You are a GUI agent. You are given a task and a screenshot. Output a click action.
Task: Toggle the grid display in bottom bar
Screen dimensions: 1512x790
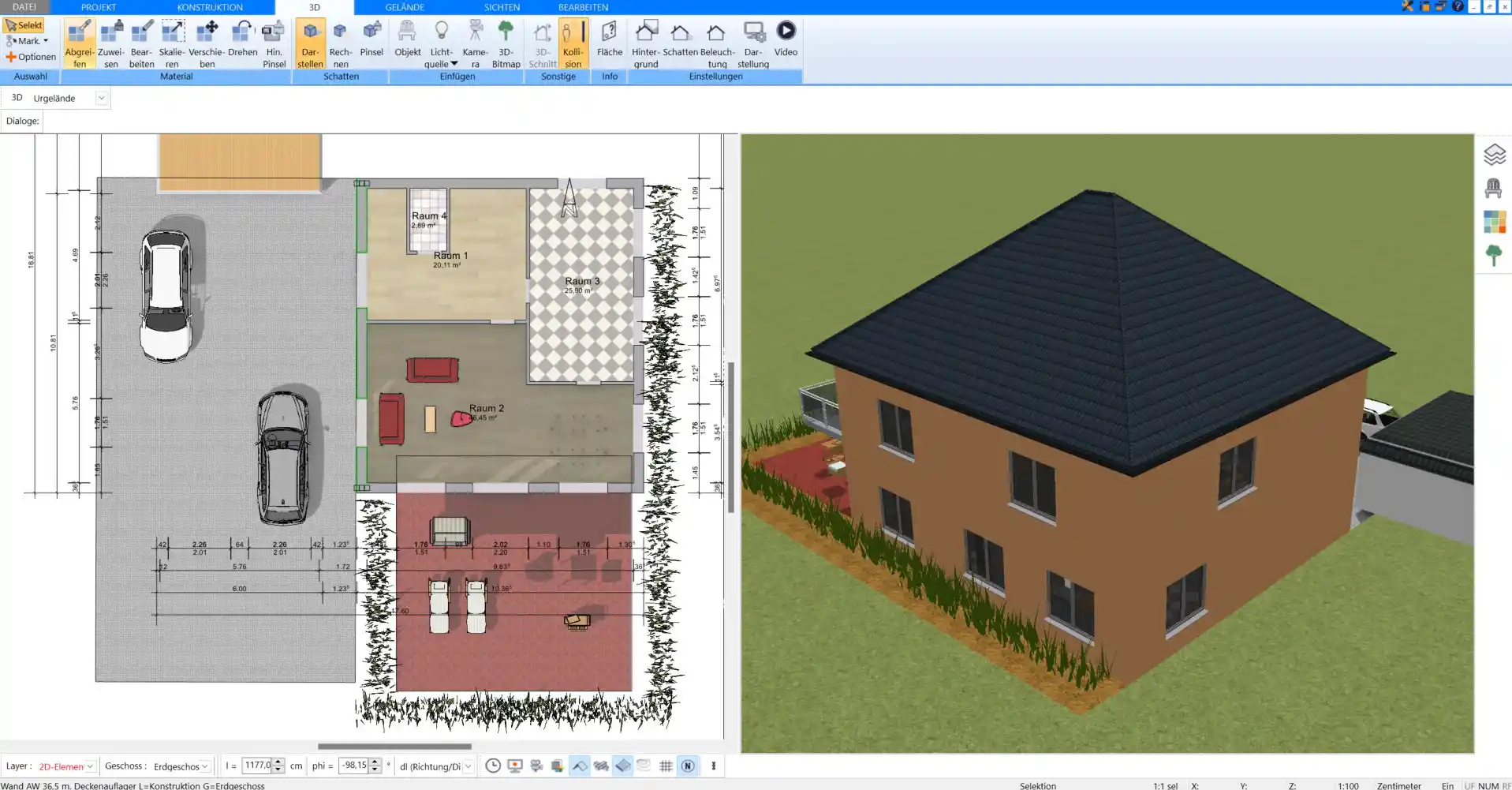(666, 766)
